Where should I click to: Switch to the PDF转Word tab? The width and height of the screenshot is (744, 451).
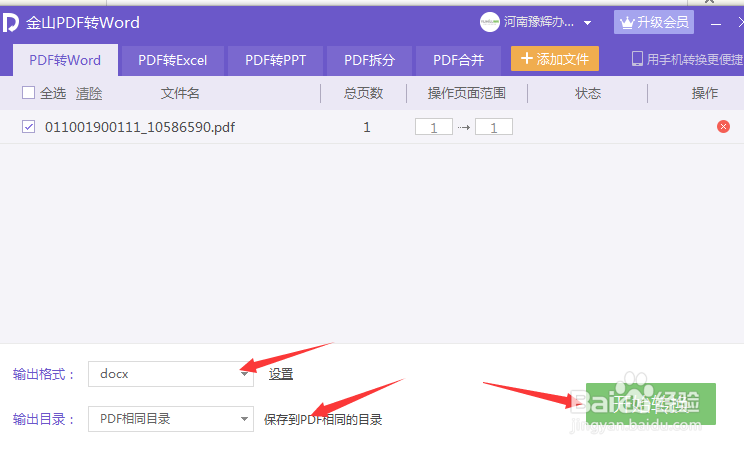click(65, 60)
